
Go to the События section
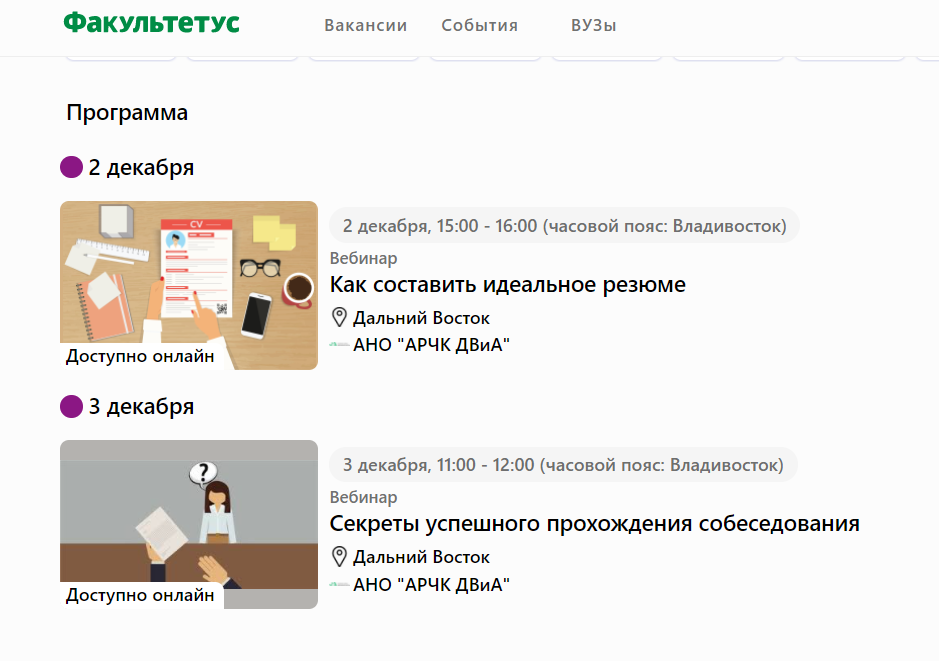(x=479, y=25)
